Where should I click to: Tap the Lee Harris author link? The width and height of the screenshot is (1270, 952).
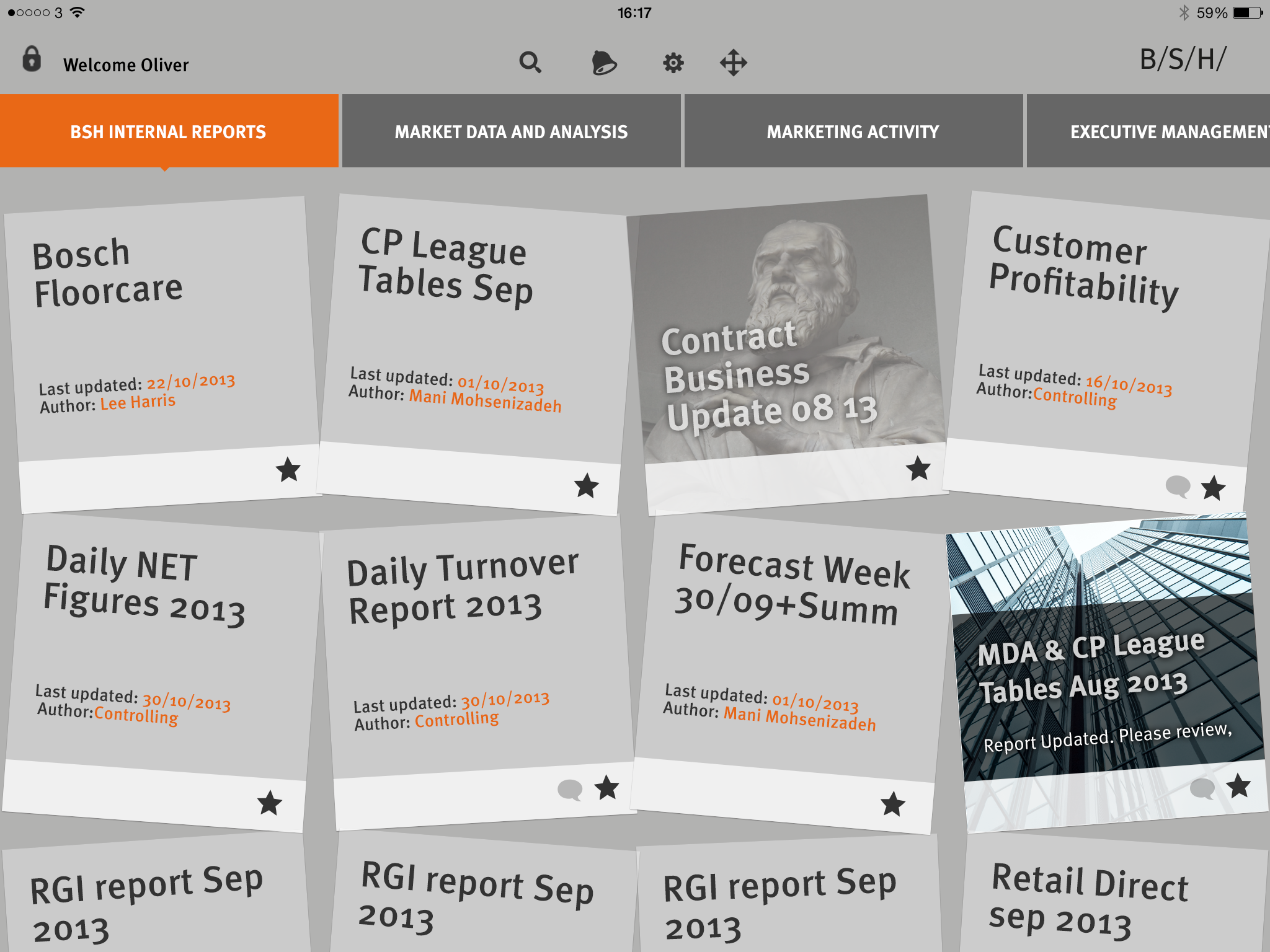click(x=138, y=402)
